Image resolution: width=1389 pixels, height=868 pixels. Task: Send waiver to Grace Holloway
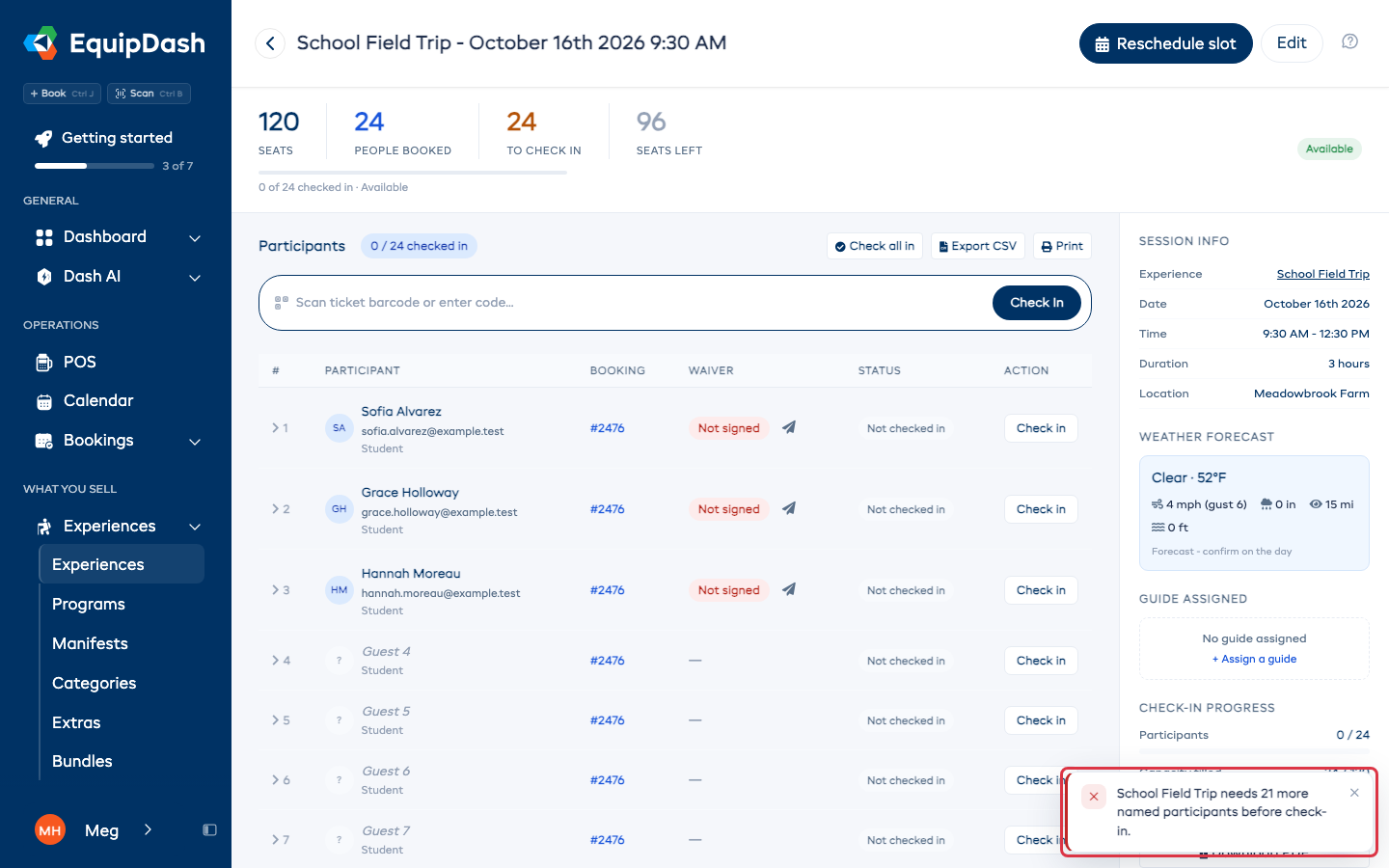coord(789,508)
